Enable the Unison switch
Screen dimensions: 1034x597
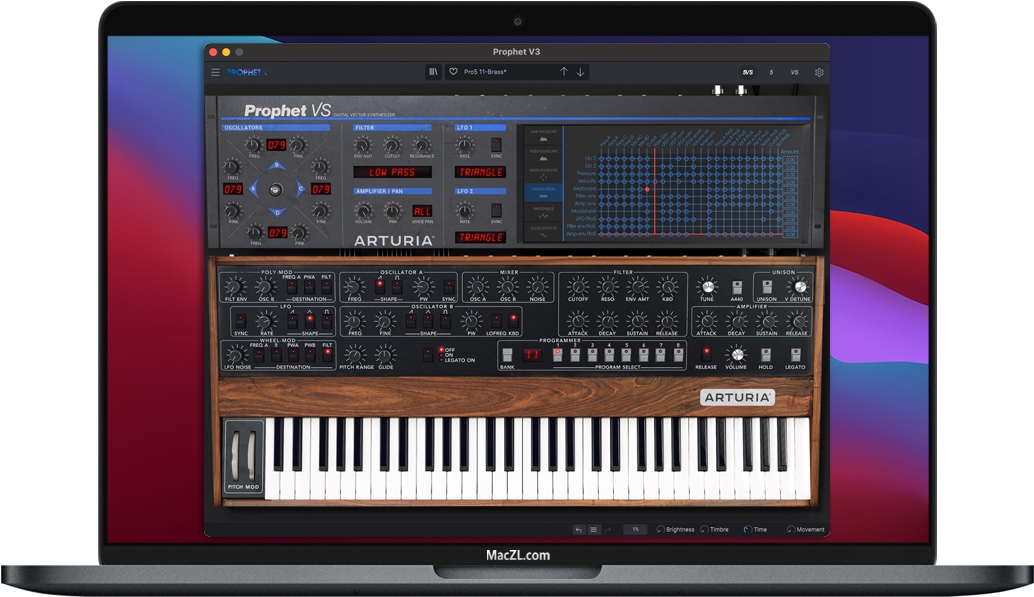tap(766, 288)
